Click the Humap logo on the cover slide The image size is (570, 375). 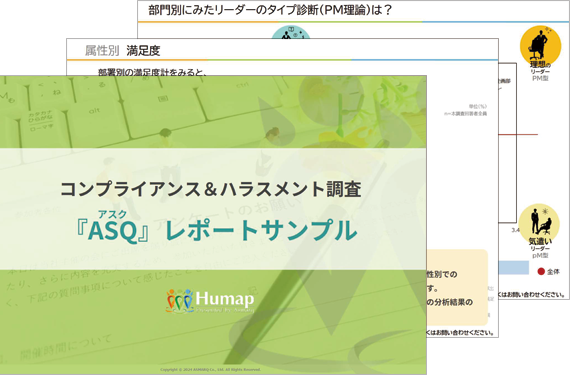210,301
